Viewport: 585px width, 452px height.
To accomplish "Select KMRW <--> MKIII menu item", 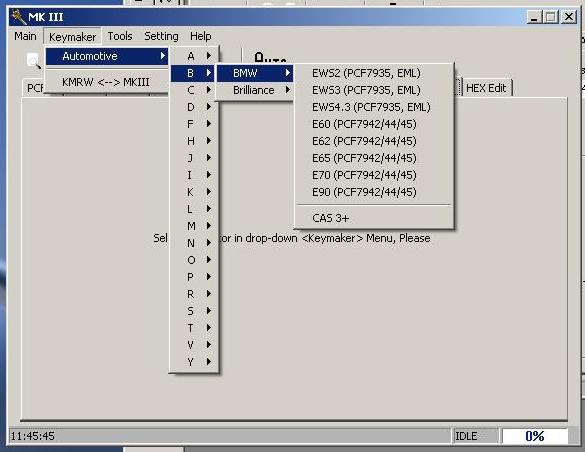I will tap(106, 82).
